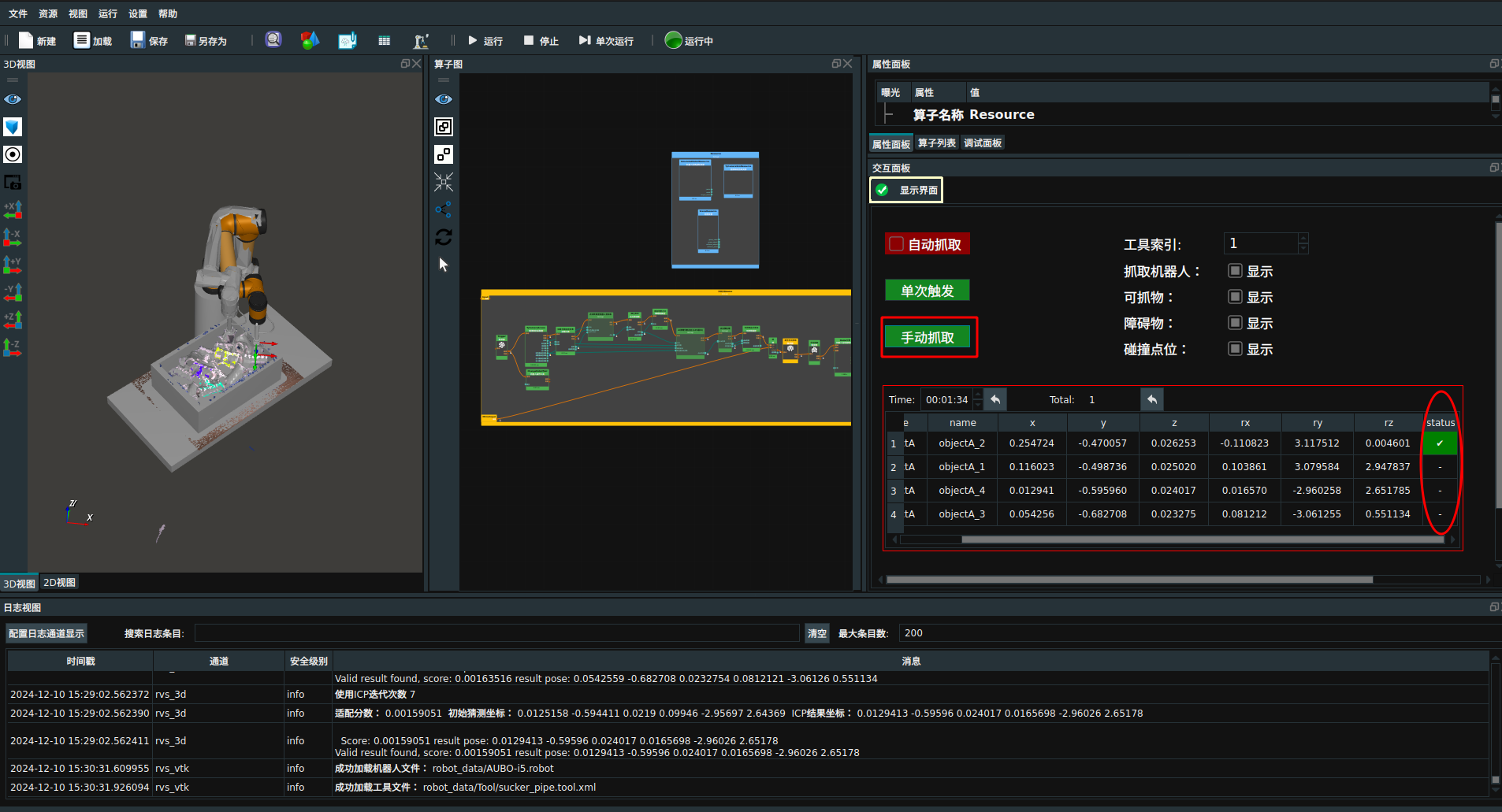Toggle the eye visibility icon in 3D视图
The width and height of the screenshot is (1502, 812).
pyautogui.click(x=13, y=99)
